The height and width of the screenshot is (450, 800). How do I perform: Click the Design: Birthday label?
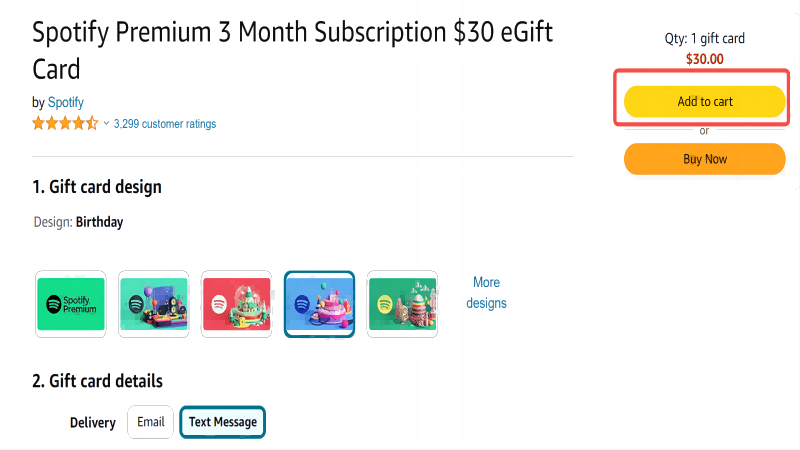click(x=78, y=222)
